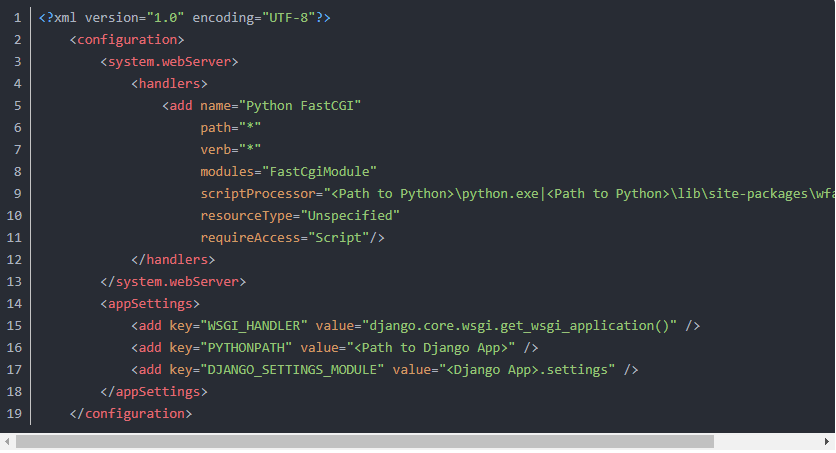Click the opening configuration tag

[x=127, y=40]
